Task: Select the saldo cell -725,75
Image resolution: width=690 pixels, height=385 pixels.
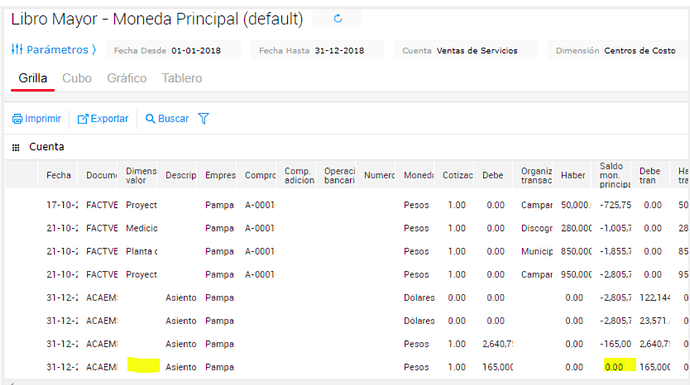Action: 615,205
